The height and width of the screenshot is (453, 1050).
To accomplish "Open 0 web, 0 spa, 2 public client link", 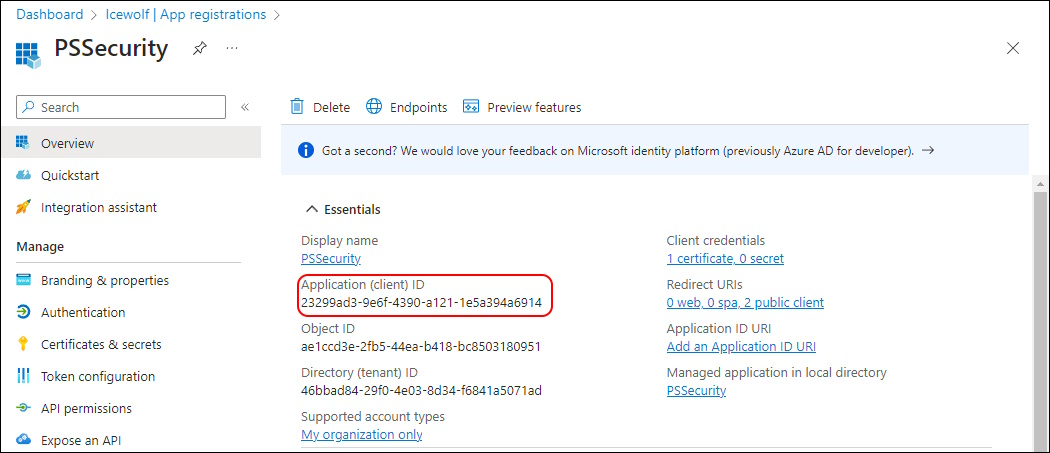I will pyautogui.click(x=745, y=303).
